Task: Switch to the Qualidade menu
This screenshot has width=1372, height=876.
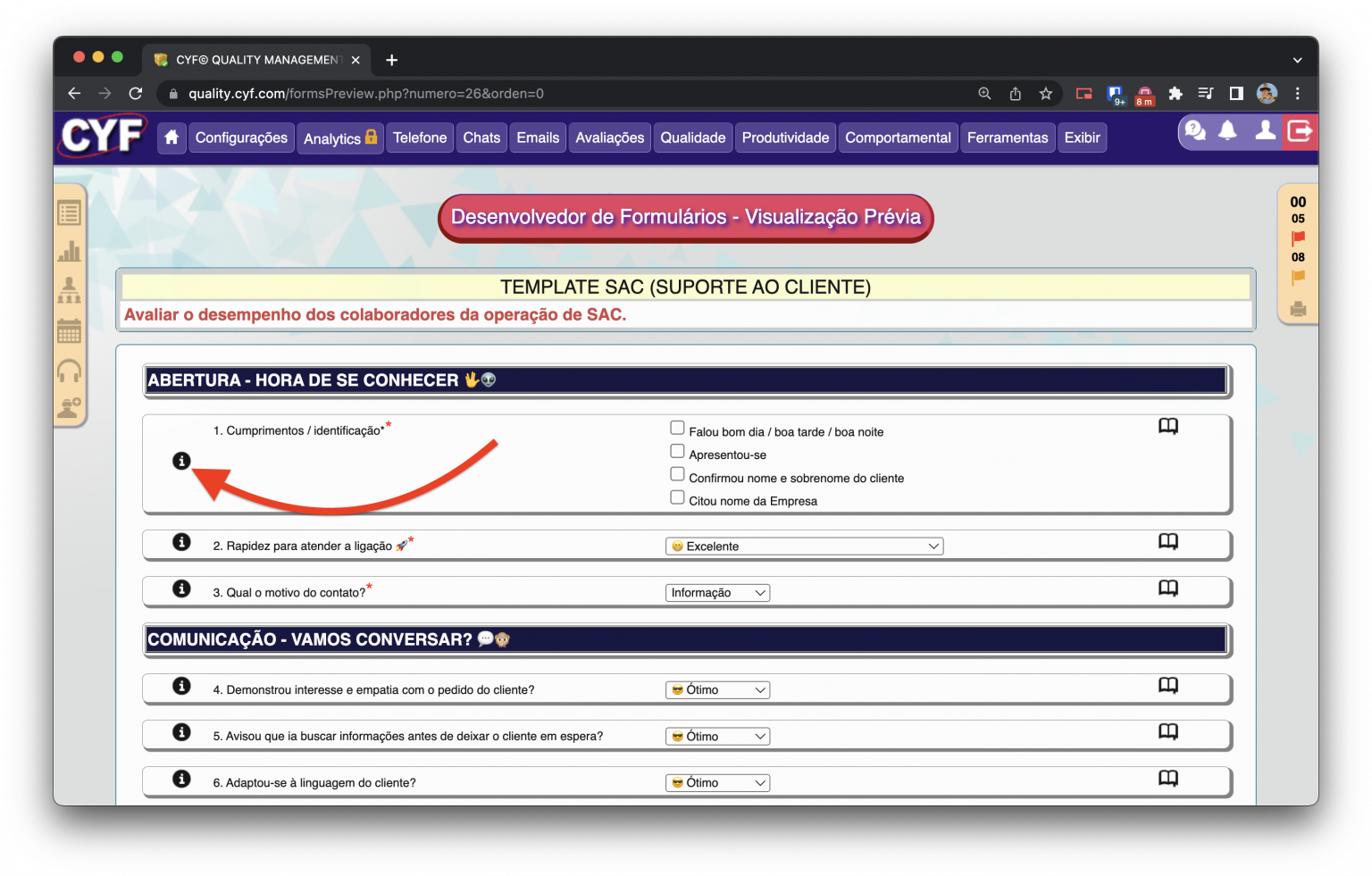Action: 692,138
